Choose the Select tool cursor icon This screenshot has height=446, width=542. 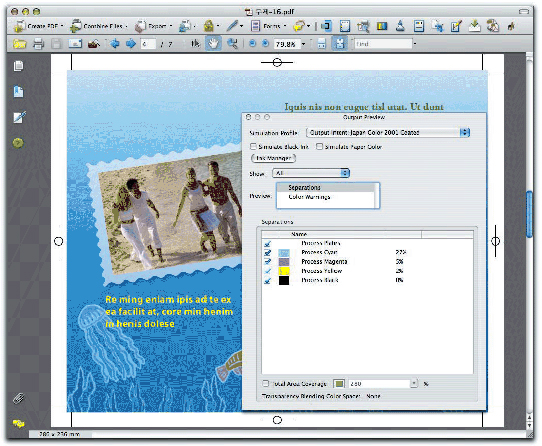click(x=196, y=44)
